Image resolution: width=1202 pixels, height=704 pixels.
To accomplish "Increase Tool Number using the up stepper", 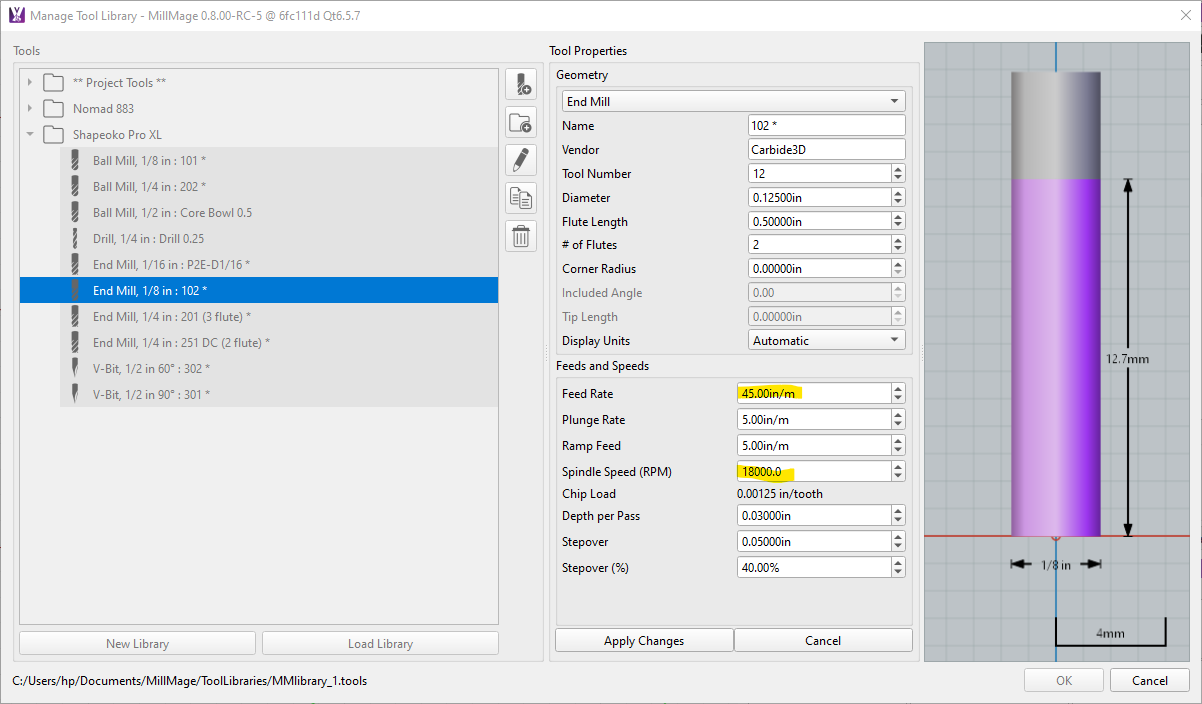I will click(x=897, y=168).
